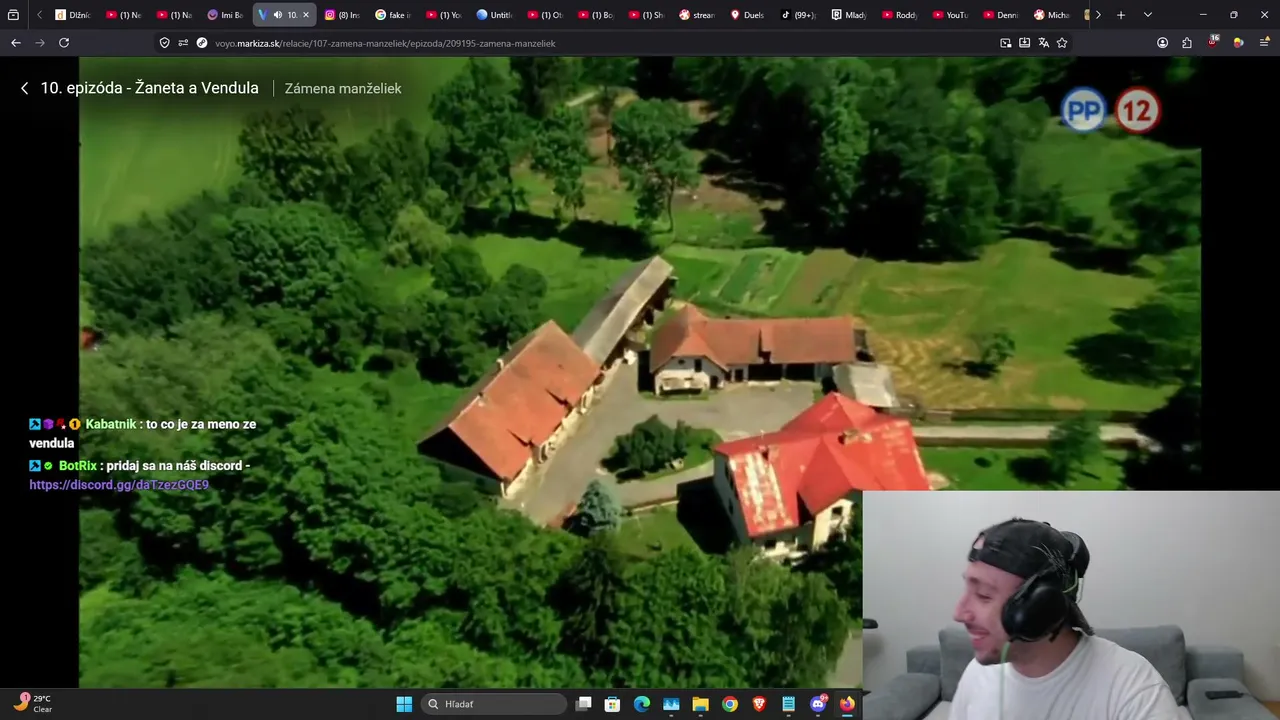Image resolution: width=1280 pixels, height=720 pixels.
Task: Click the greyed-out forward navigation arrow
Action: 40,43
